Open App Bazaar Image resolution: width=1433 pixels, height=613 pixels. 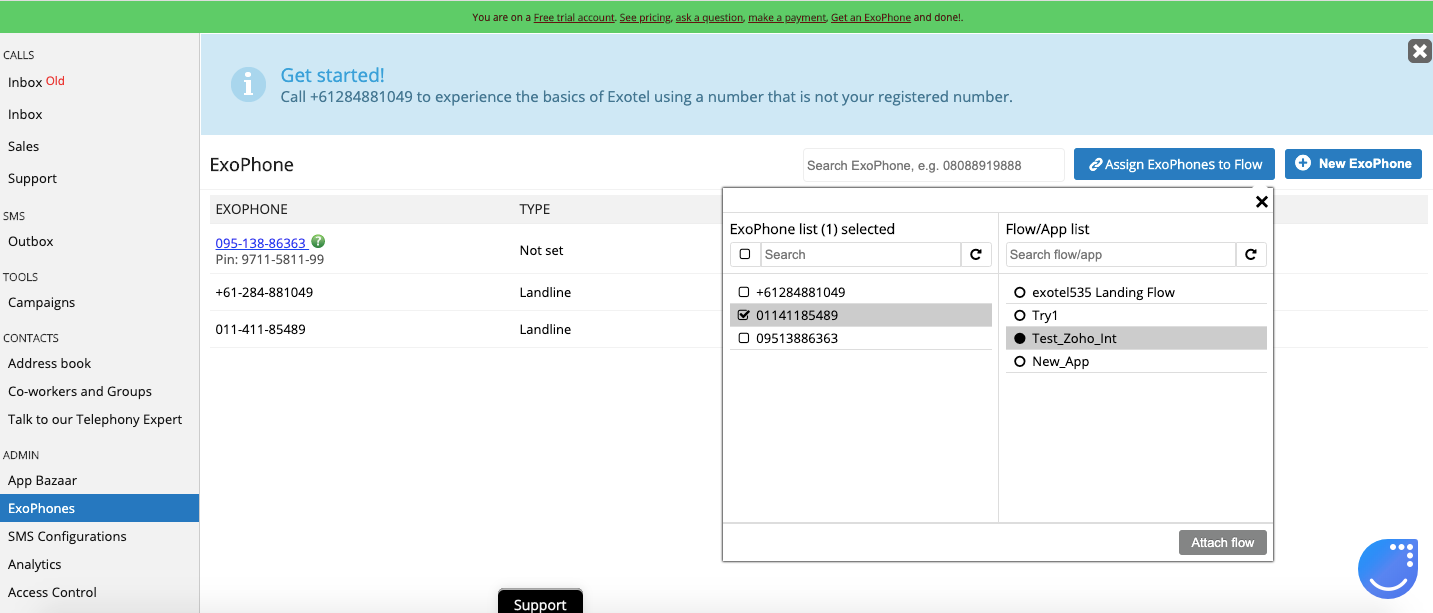(x=42, y=480)
